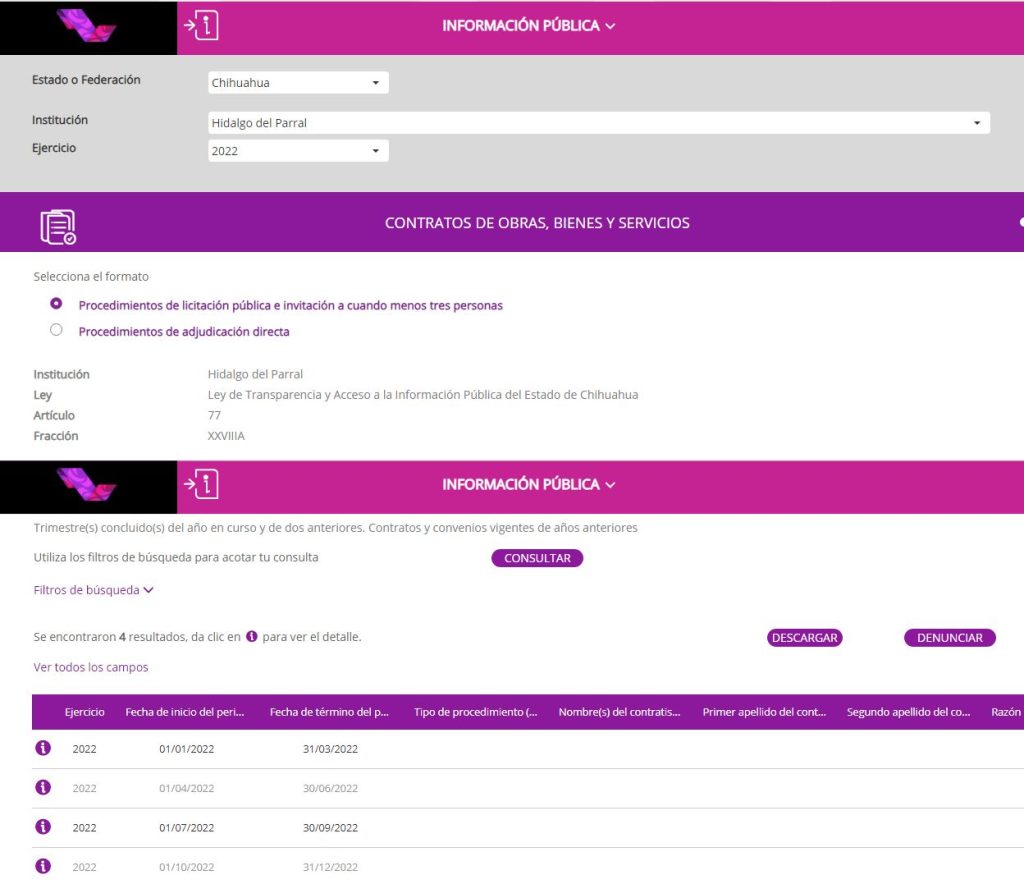Image resolution: width=1024 pixels, height=884 pixels.
Task: Click the login icon in the upper header
Action: click(x=204, y=26)
